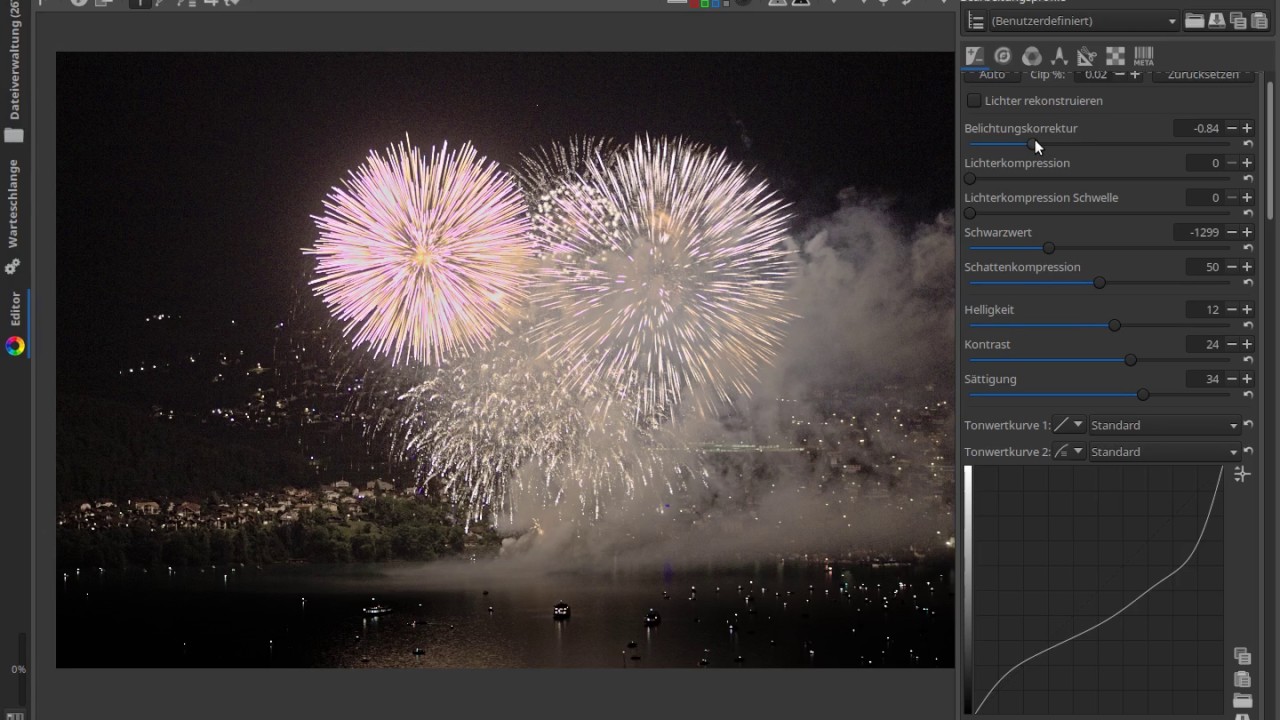The height and width of the screenshot is (720, 1280).
Task: Copy the processing profile to clipboard
Action: point(1237,20)
